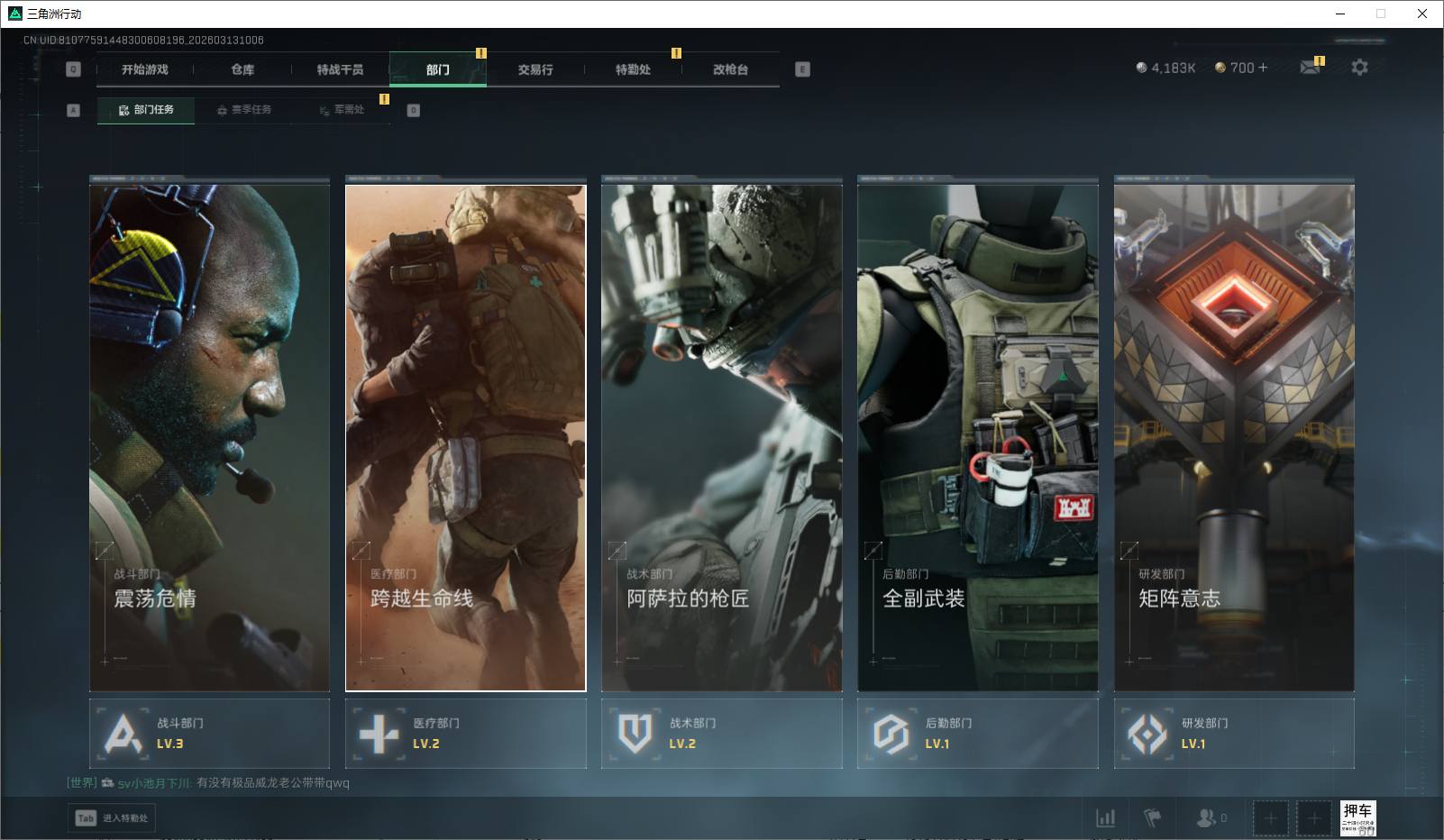
Task: Switch to the 赛季任务 sub-tab
Action: click(243, 110)
